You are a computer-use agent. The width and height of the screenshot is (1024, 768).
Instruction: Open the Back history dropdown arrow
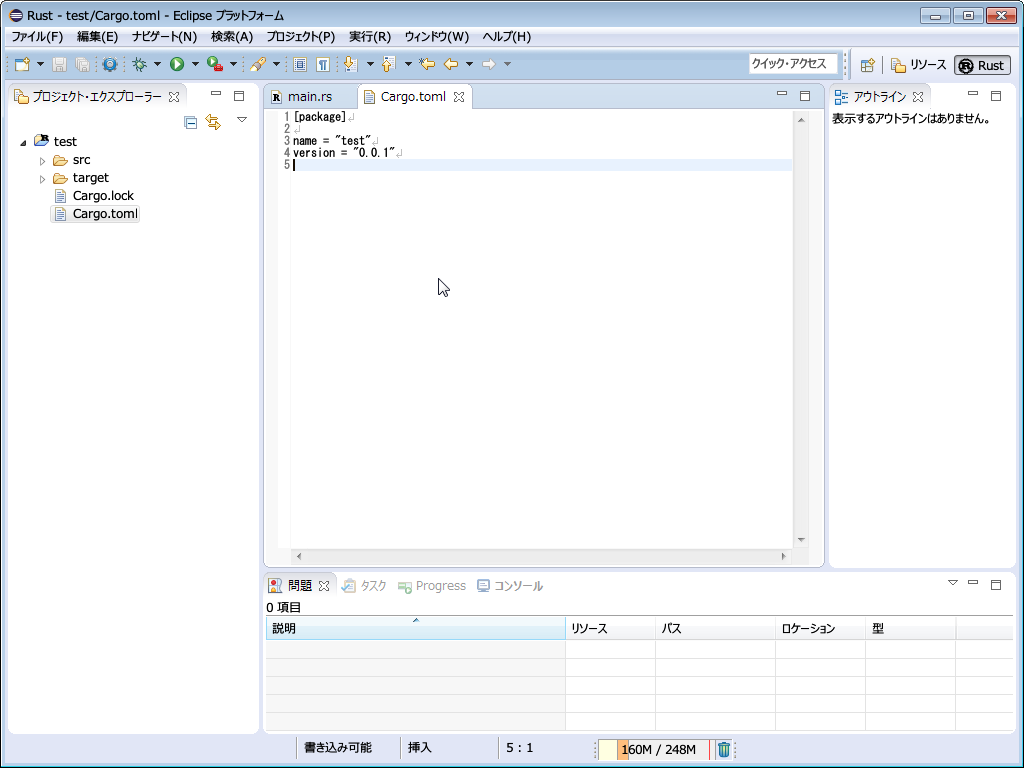click(x=469, y=64)
